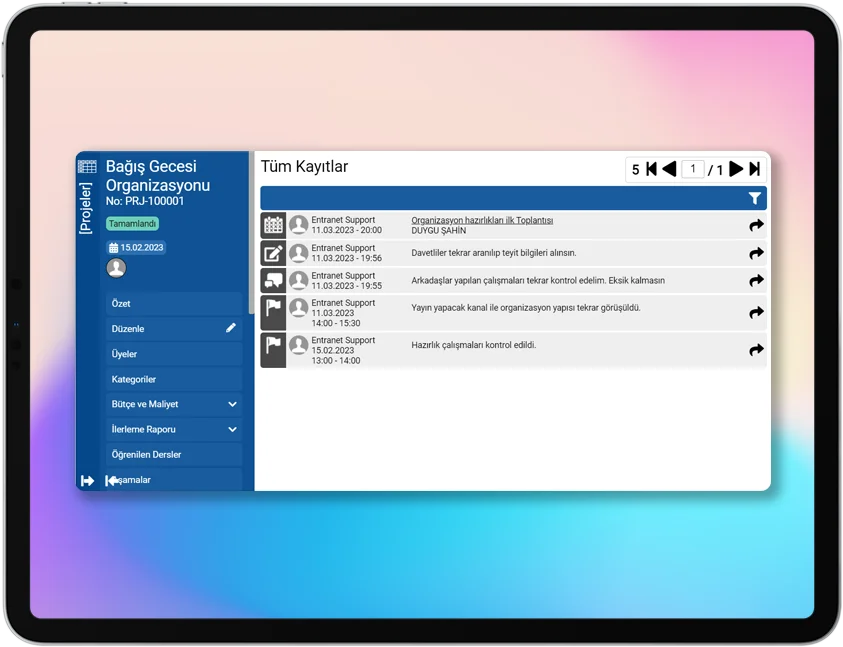843x647 pixels.
Task: Advance to the next page arrow
Action: click(x=736, y=169)
